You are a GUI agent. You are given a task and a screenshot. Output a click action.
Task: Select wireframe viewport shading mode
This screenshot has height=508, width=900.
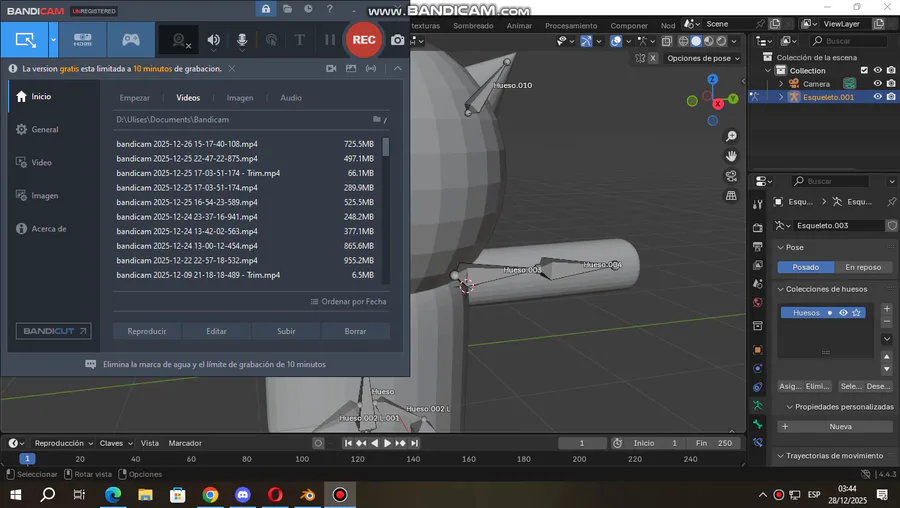point(683,41)
